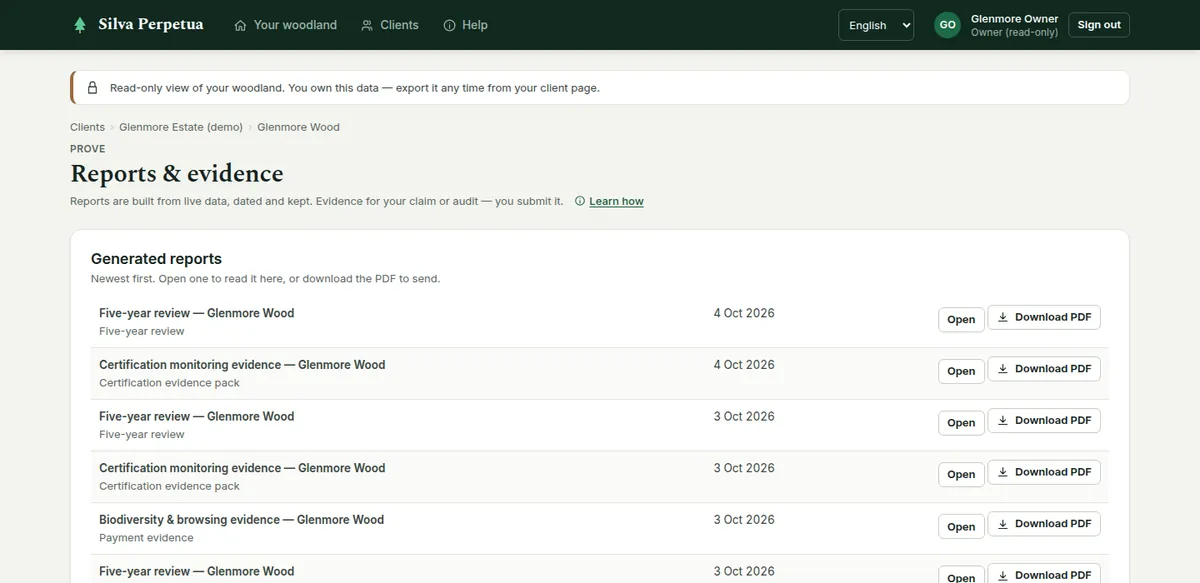Image resolution: width=1200 pixels, height=583 pixels.
Task: Download PDF of 3 Oct Certification monitoring evidence
Action: pos(1044,472)
